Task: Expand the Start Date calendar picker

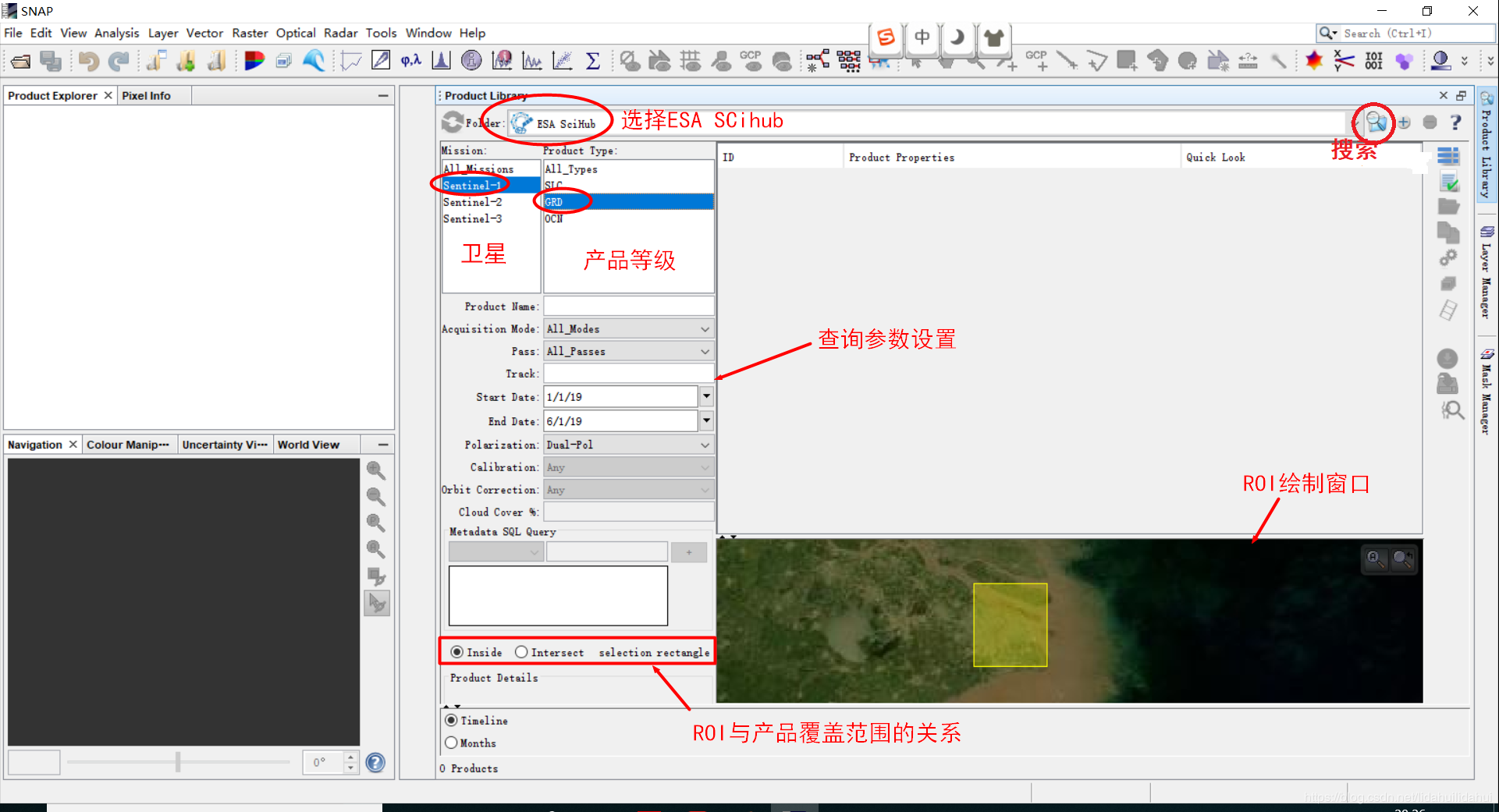Action: pyautogui.click(x=705, y=396)
